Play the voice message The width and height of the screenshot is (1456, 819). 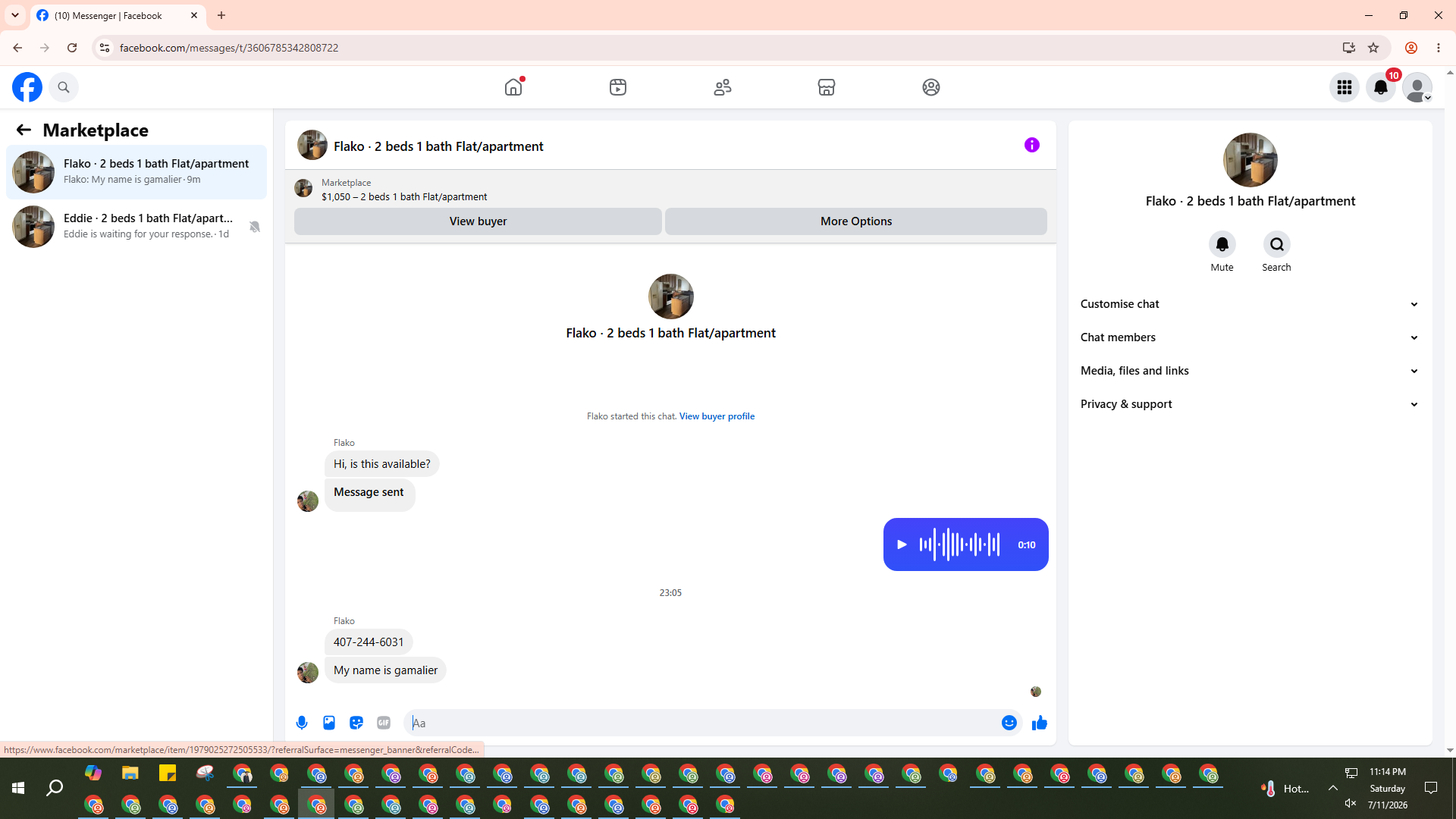click(x=902, y=544)
